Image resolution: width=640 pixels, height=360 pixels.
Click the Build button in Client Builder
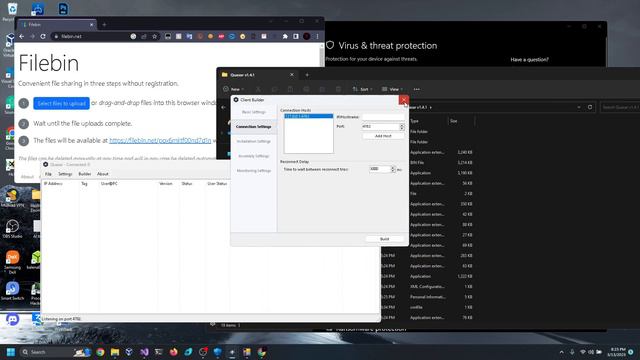[x=384, y=239]
